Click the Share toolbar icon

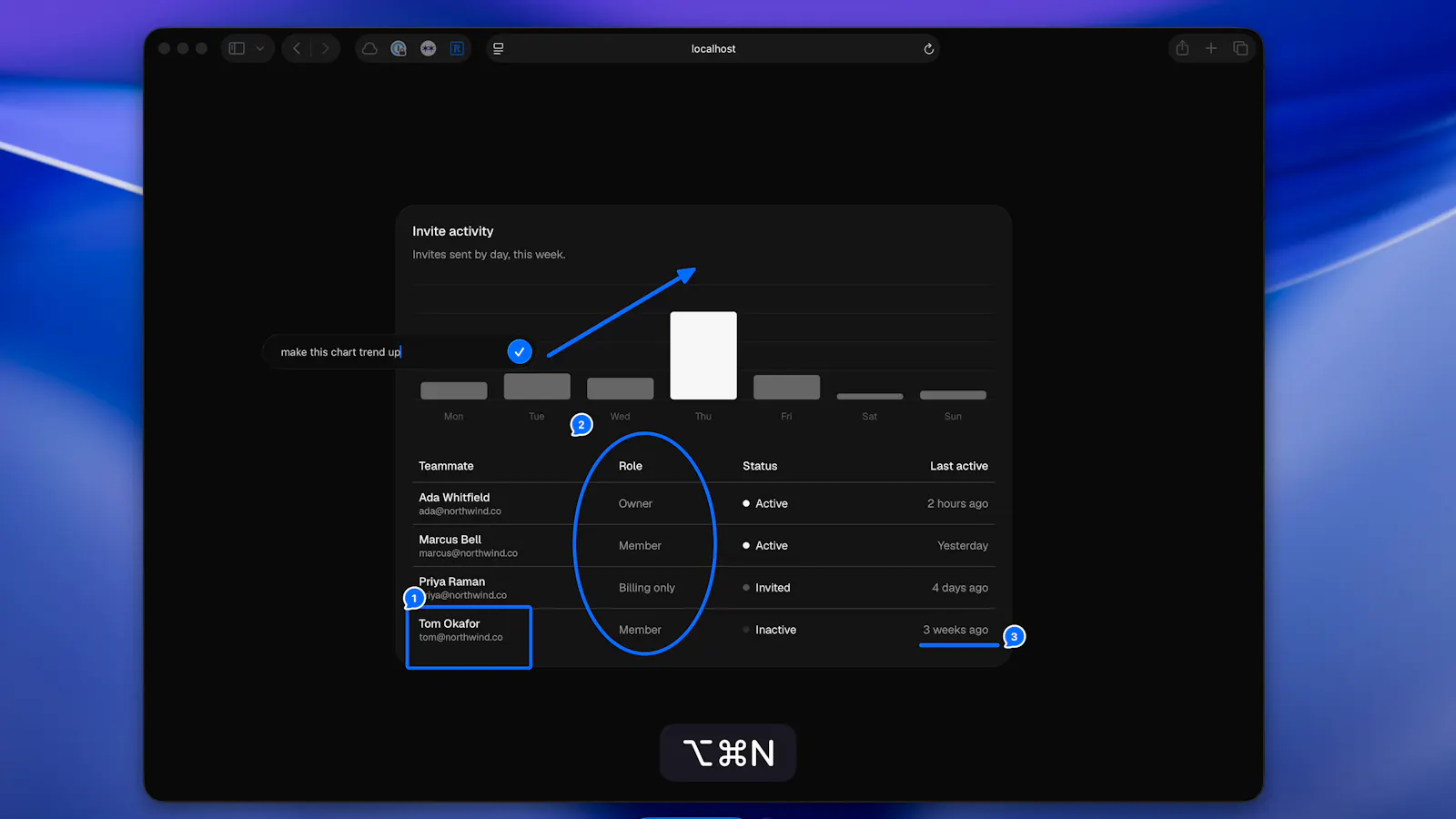(1182, 48)
